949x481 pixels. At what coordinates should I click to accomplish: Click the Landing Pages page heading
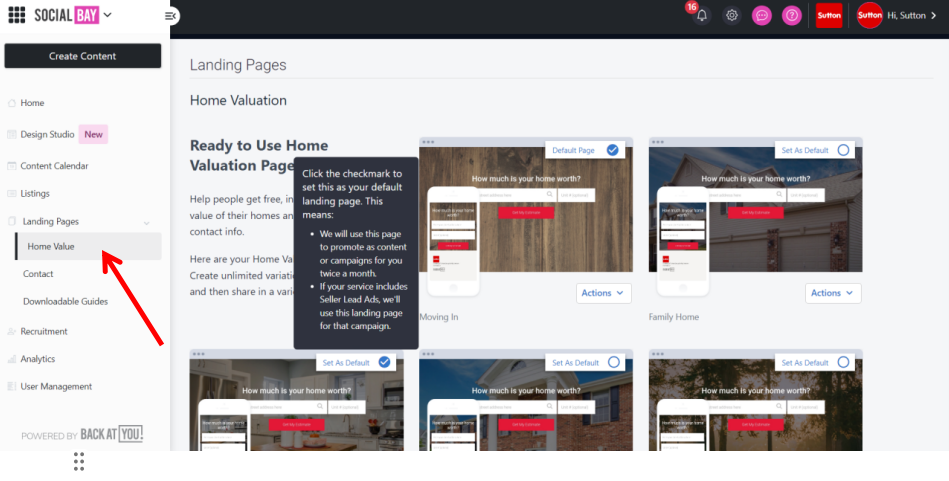[x=238, y=65]
